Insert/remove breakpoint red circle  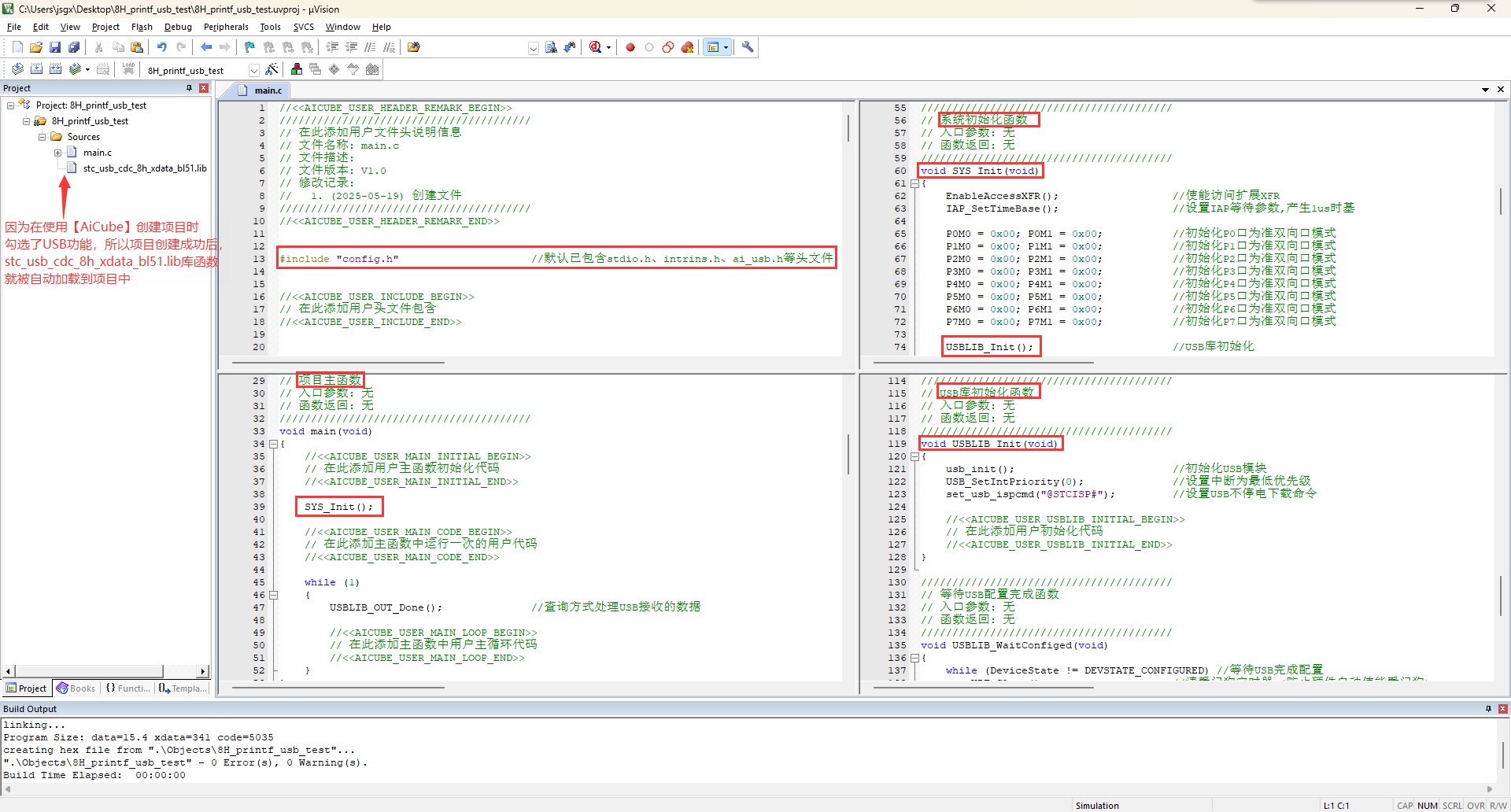pos(630,47)
